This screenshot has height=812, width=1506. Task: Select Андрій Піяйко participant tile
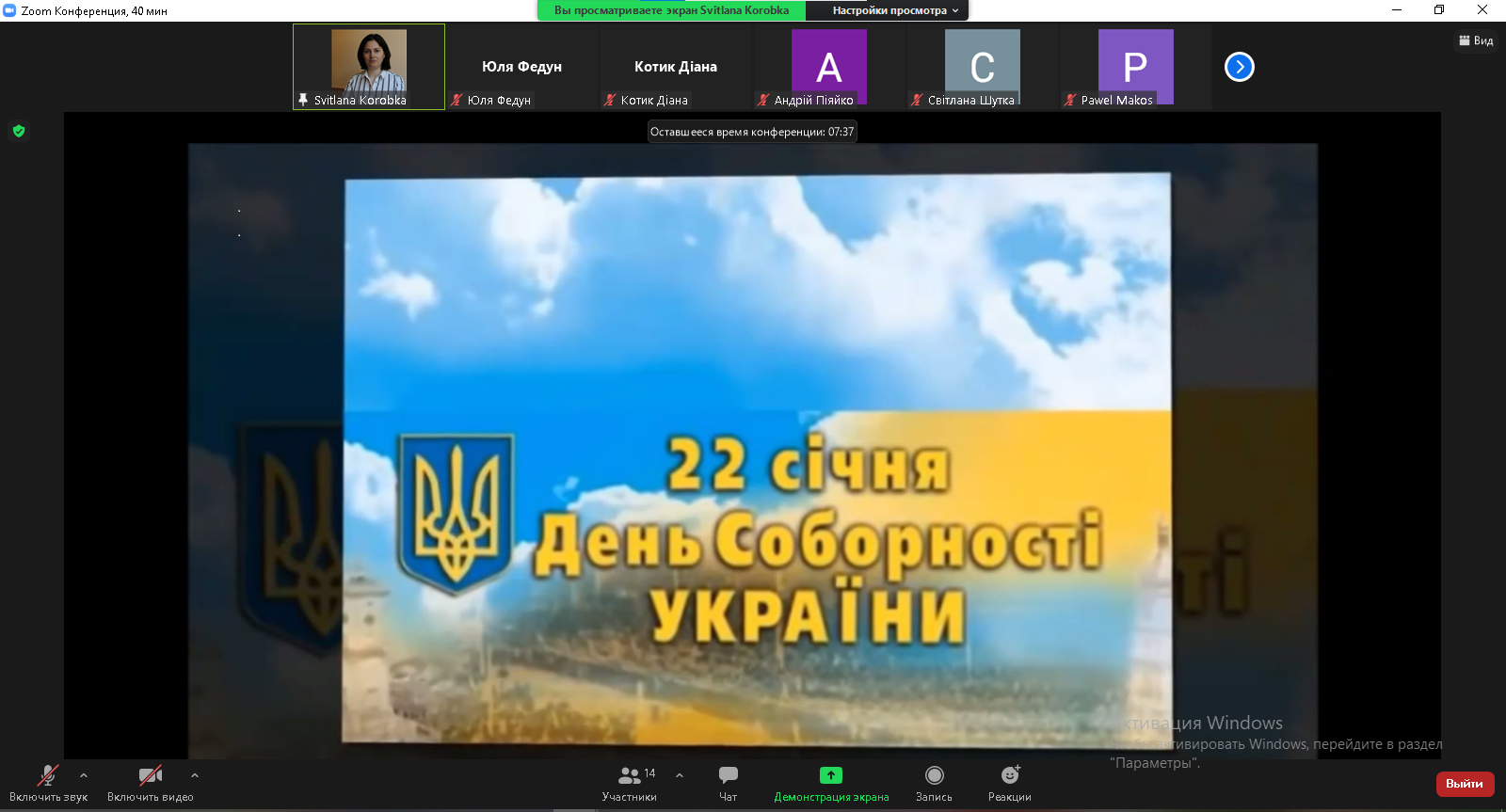point(829,67)
